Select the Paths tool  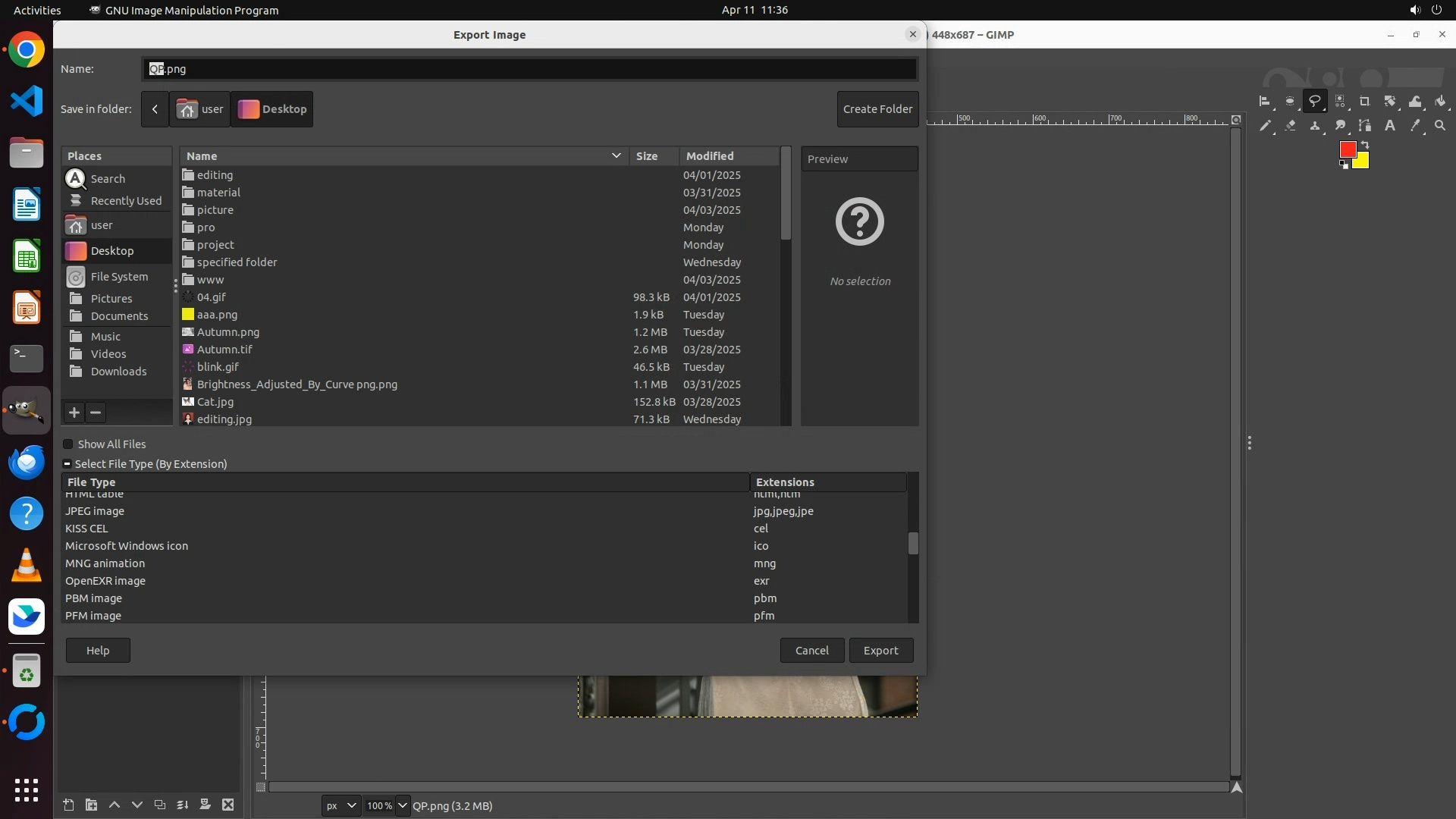1365,126
